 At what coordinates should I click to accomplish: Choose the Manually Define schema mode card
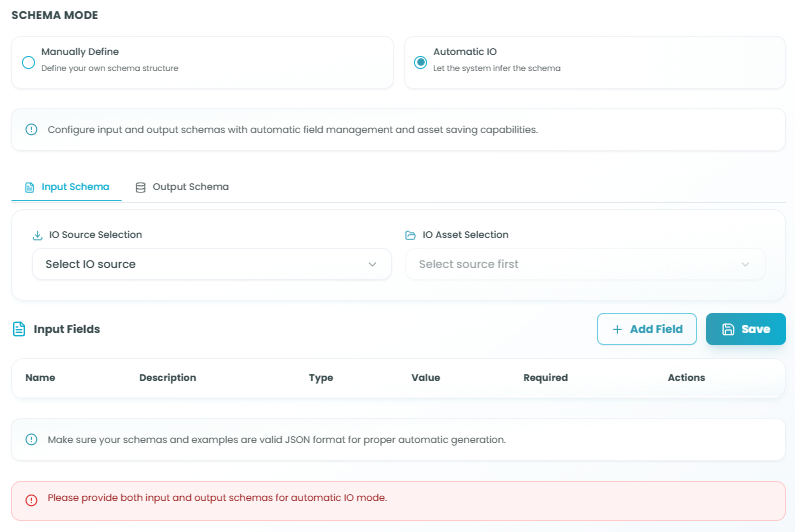(x=202, y=62)
